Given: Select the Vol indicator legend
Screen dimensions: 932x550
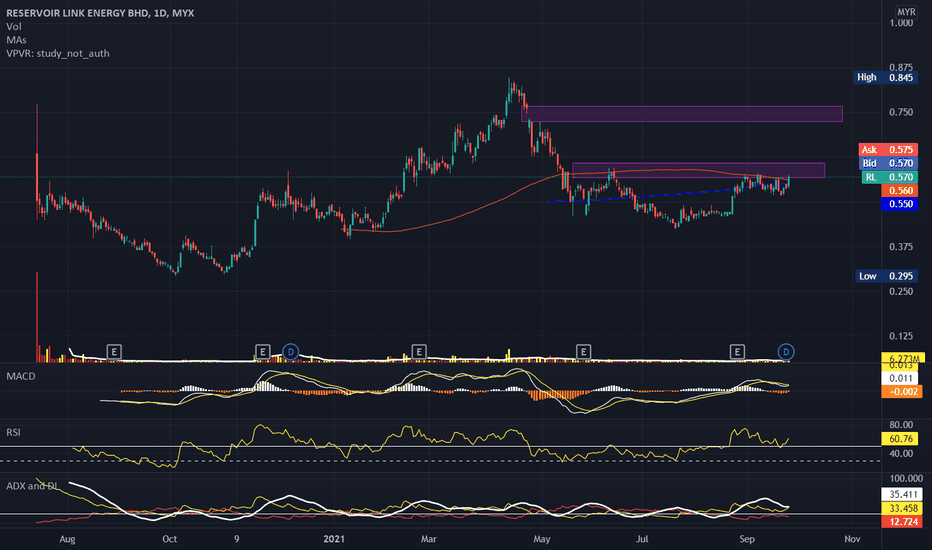Looking at the screenshot, I should (14, 27).
